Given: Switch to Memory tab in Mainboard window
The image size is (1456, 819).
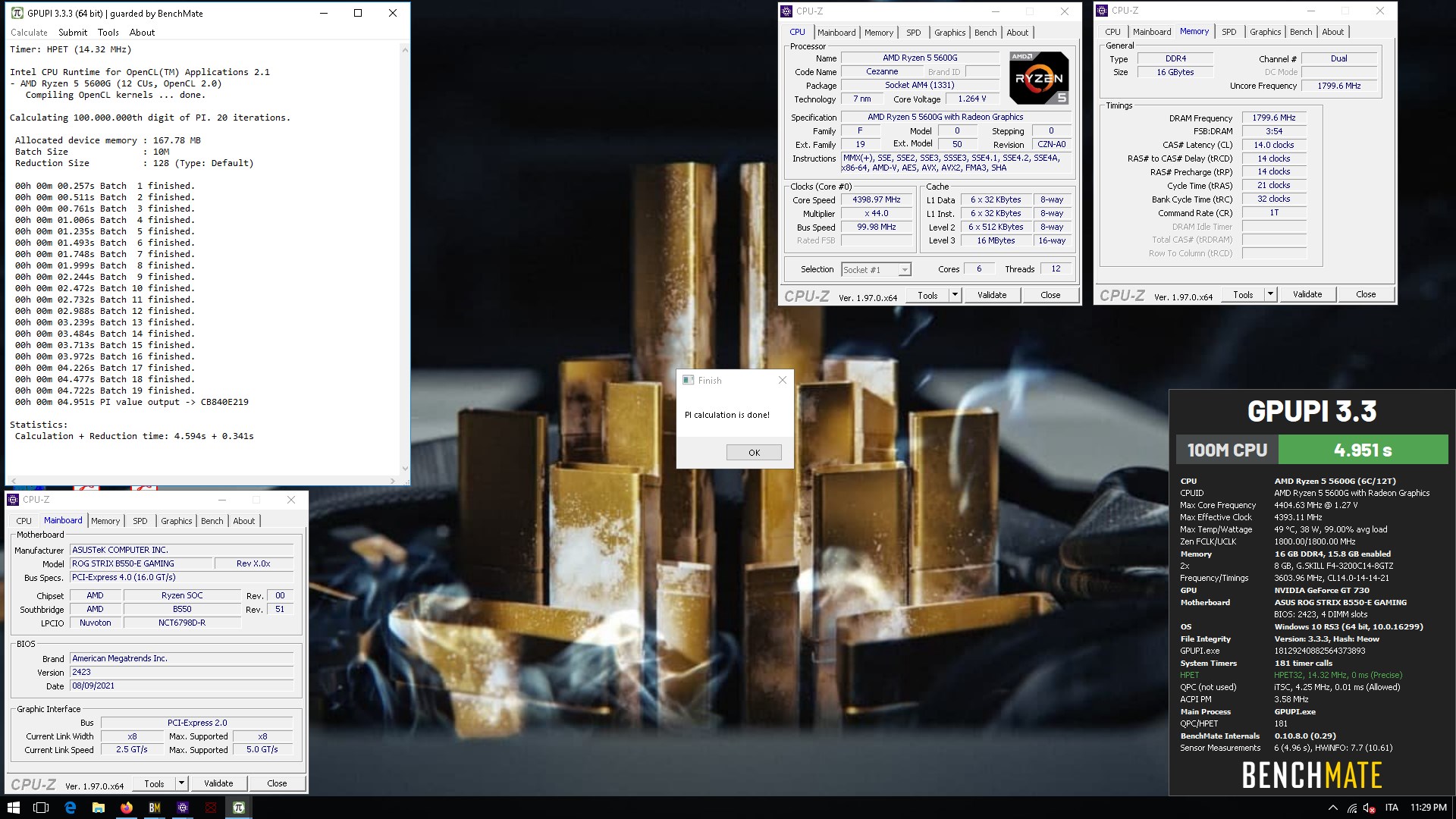Looking at the screenshot, I should click(x=105, y=521).
